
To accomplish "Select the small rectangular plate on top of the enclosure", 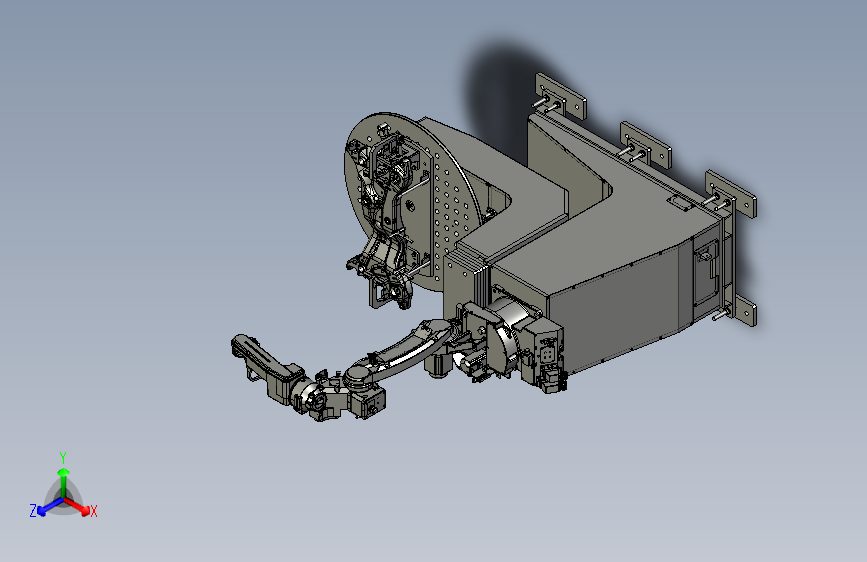I will click(x=680, y=203).
